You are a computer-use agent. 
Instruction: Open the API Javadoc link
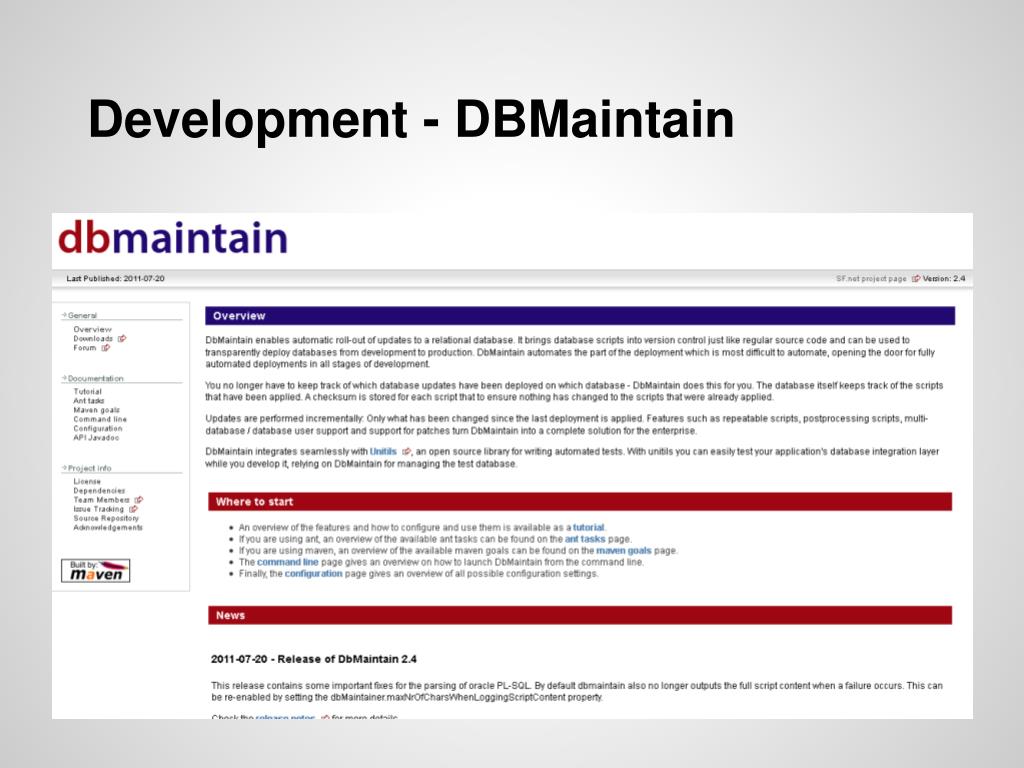point(96,438)
